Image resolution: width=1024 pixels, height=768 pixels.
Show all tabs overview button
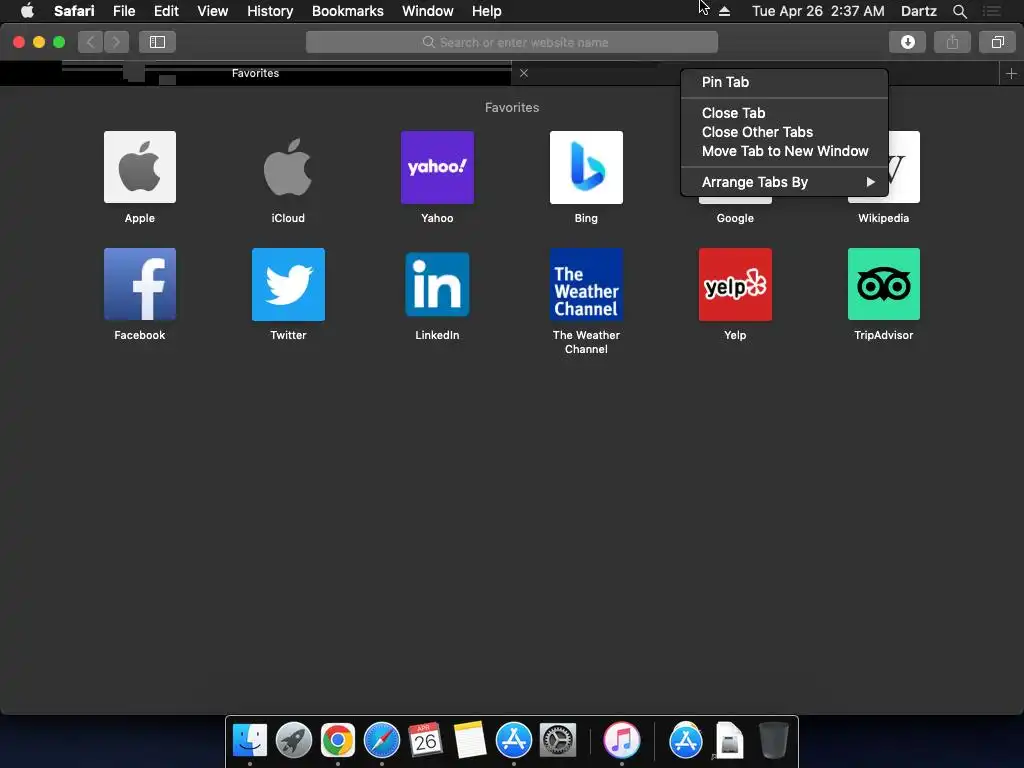click(x=997, y=42)
